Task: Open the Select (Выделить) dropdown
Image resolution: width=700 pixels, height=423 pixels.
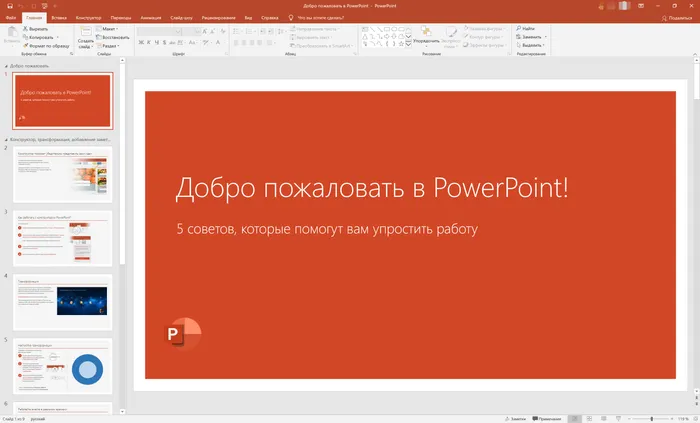Action: (x=530, y=45)
